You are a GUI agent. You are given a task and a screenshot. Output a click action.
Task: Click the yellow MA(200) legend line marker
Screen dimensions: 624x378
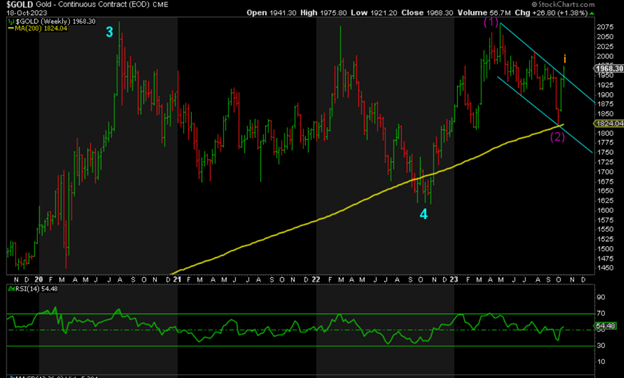tap(11, 29)
